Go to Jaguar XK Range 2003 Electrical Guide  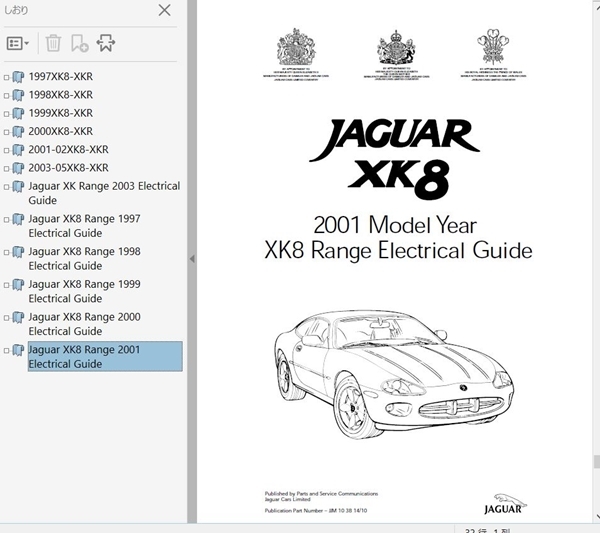(x=104, y=193)
